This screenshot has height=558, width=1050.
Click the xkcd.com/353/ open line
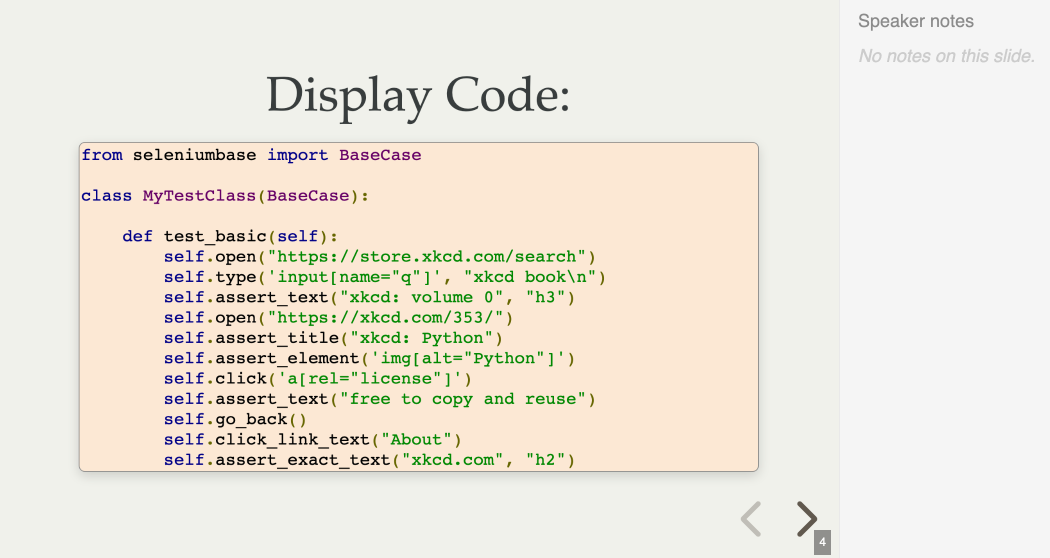point(338,318)
